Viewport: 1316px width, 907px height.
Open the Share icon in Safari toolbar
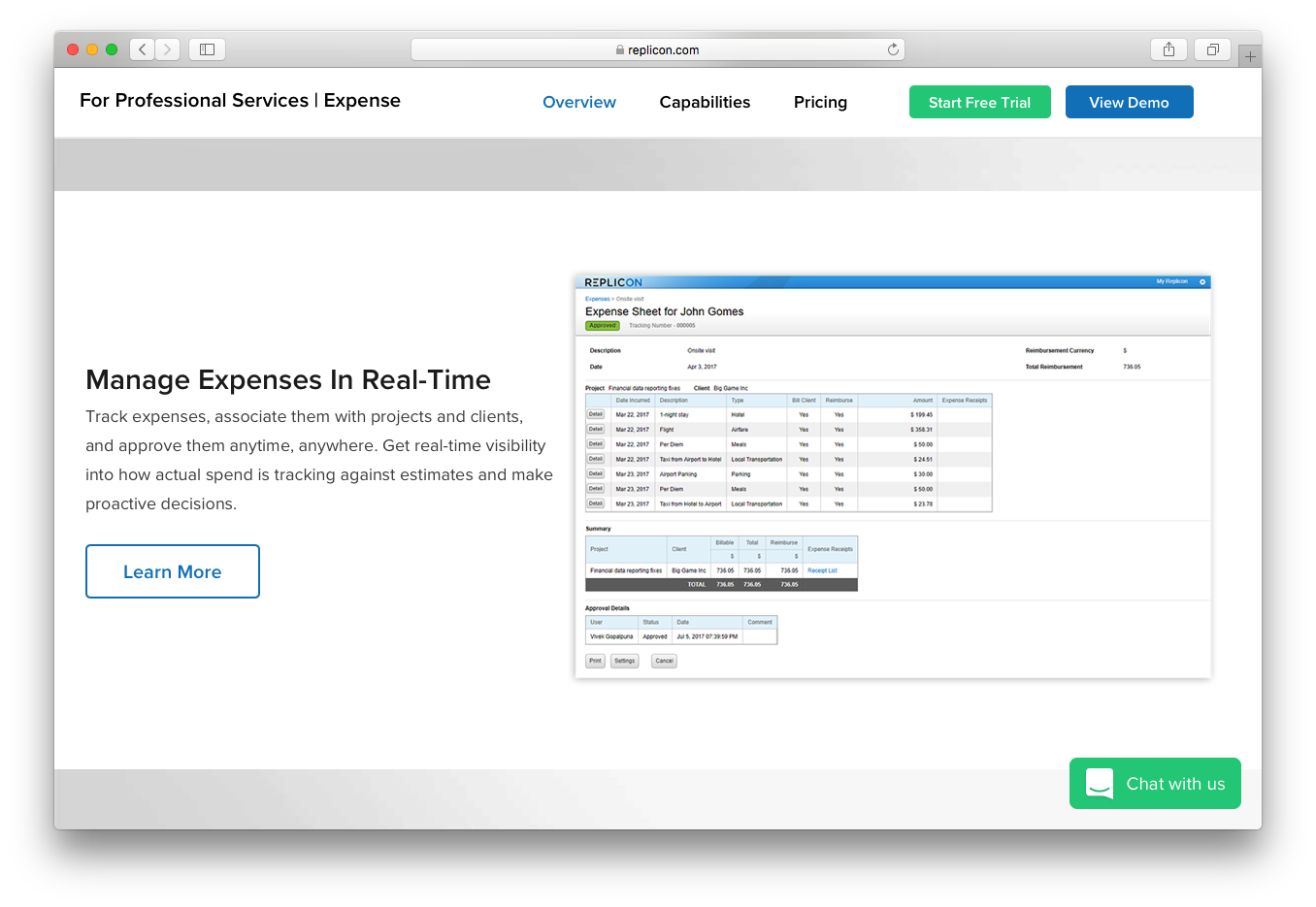[x=1168, y=49]
